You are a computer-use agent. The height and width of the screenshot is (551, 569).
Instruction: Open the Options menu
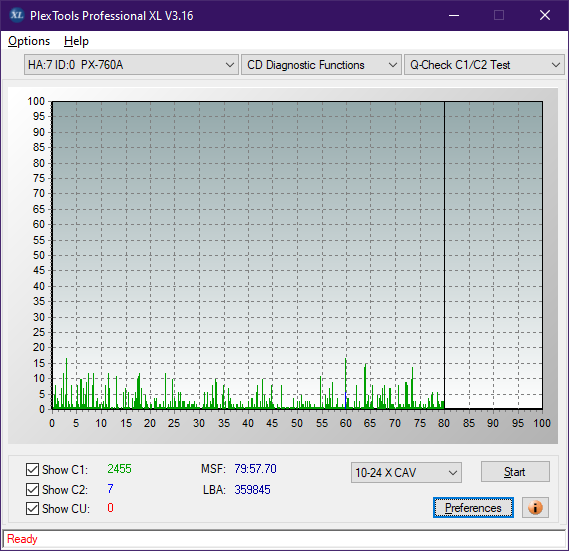(29, 41)
